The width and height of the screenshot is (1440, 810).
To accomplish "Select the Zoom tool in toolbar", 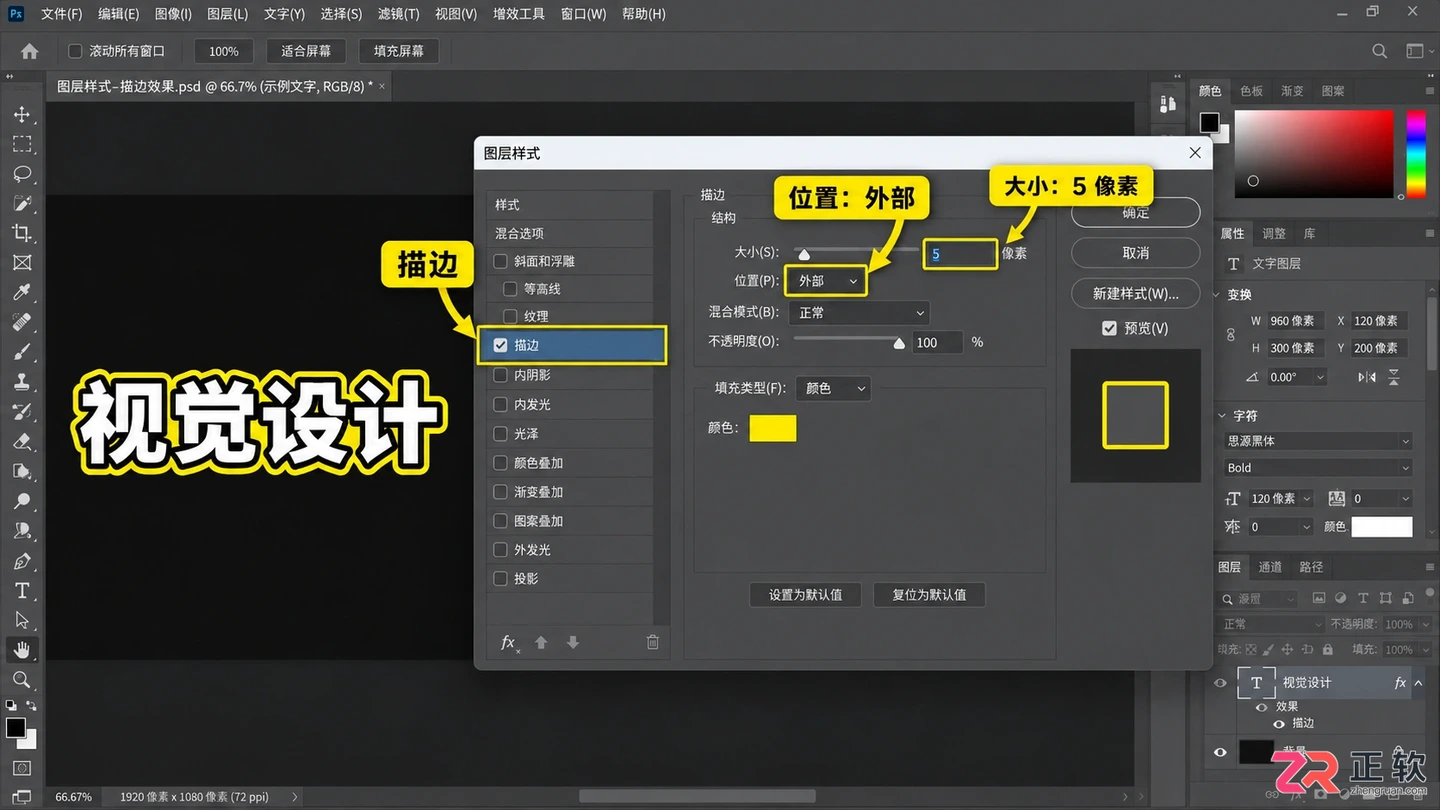I will click(x=22, y=680).
